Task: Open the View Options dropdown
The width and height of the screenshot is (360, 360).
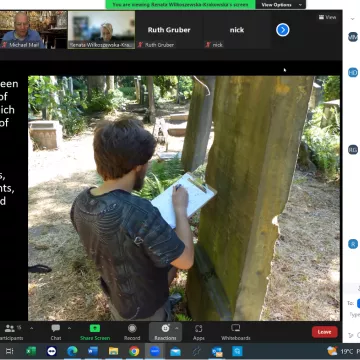Action: pyautogui.click(x=281, y=5)
